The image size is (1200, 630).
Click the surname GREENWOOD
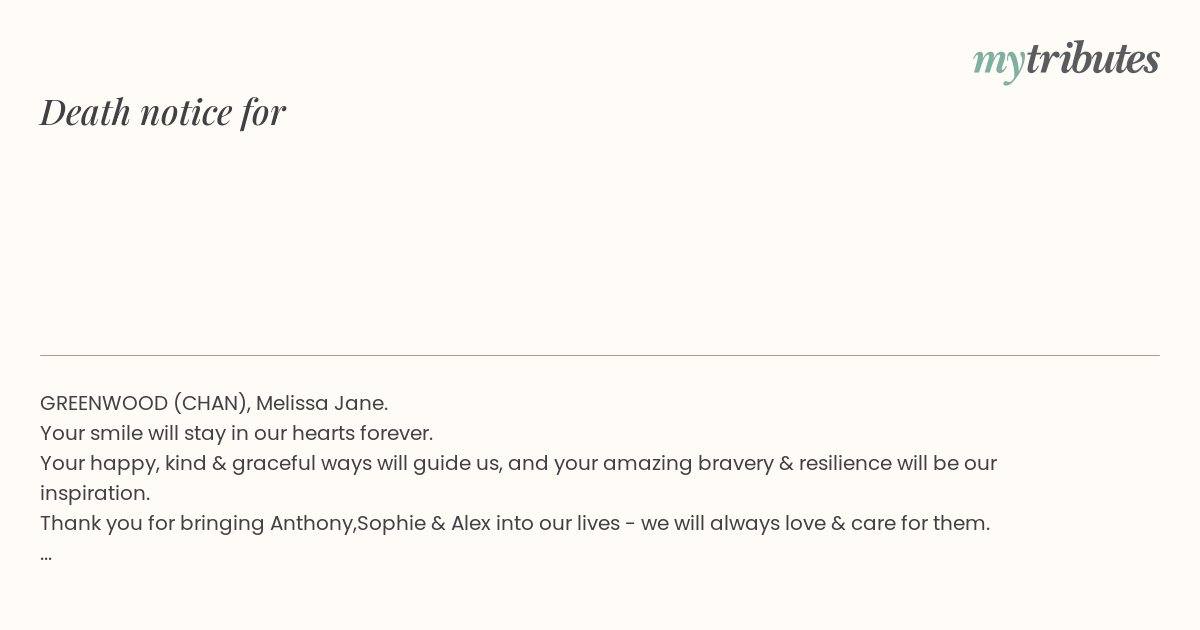(104, 403)
